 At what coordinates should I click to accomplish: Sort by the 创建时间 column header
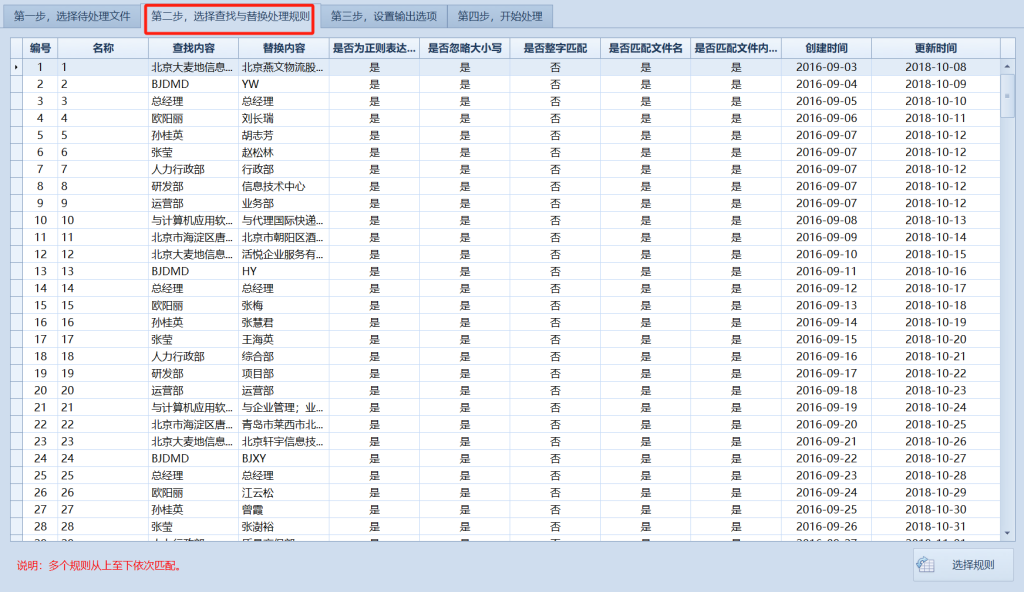pos(826,48)
